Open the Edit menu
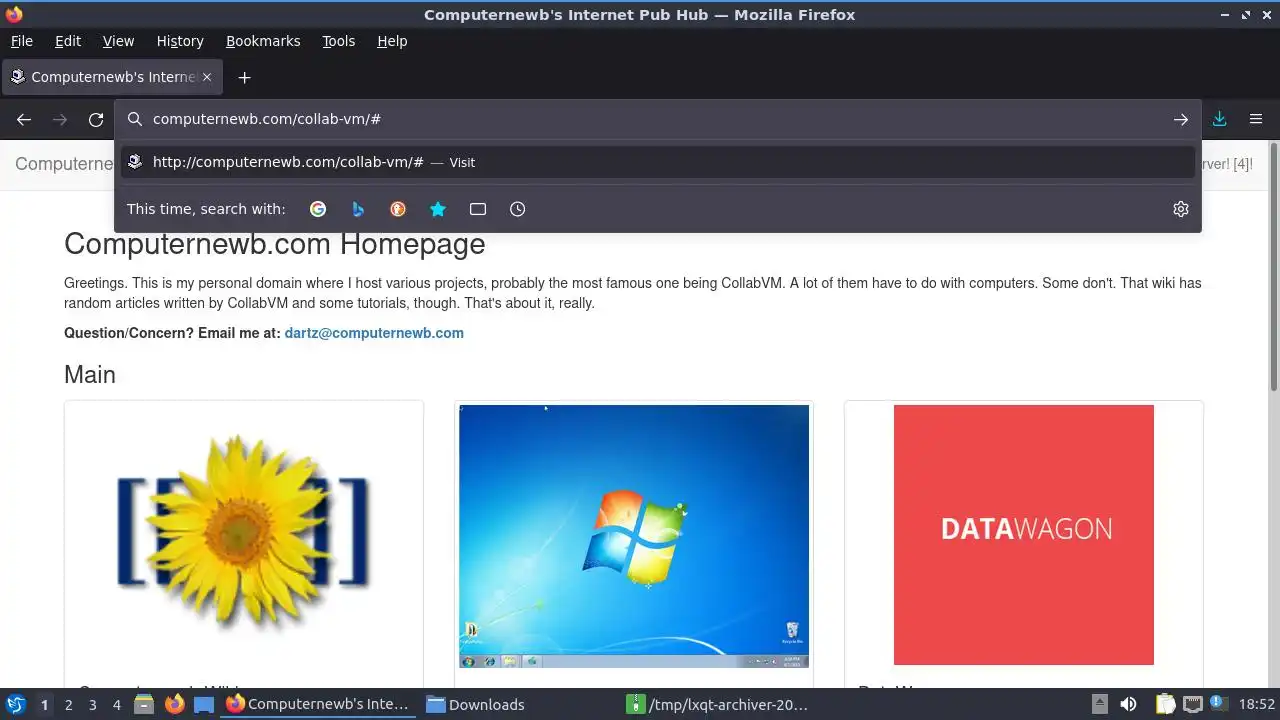1280x720 pixels. (x=68, y=41)
